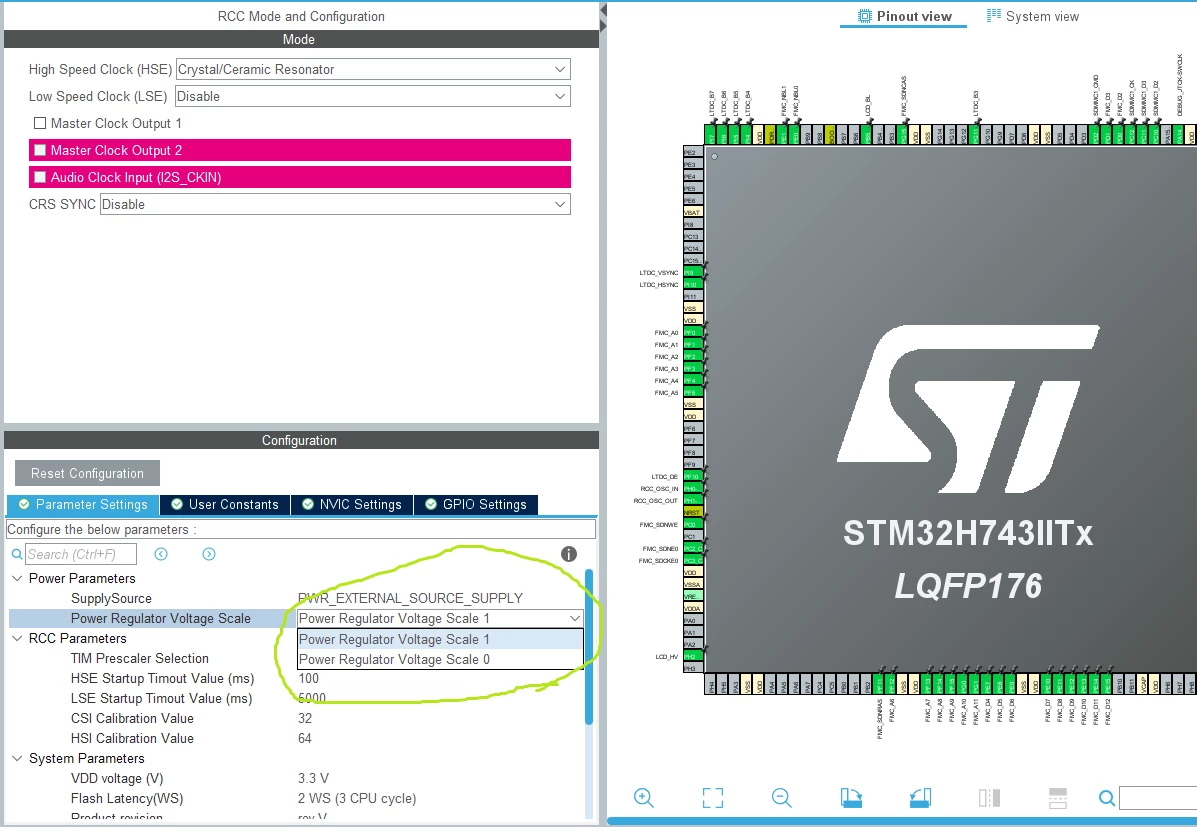Go to previous search result arrow
Viewport: 1197px width, 831px height.
161,554
